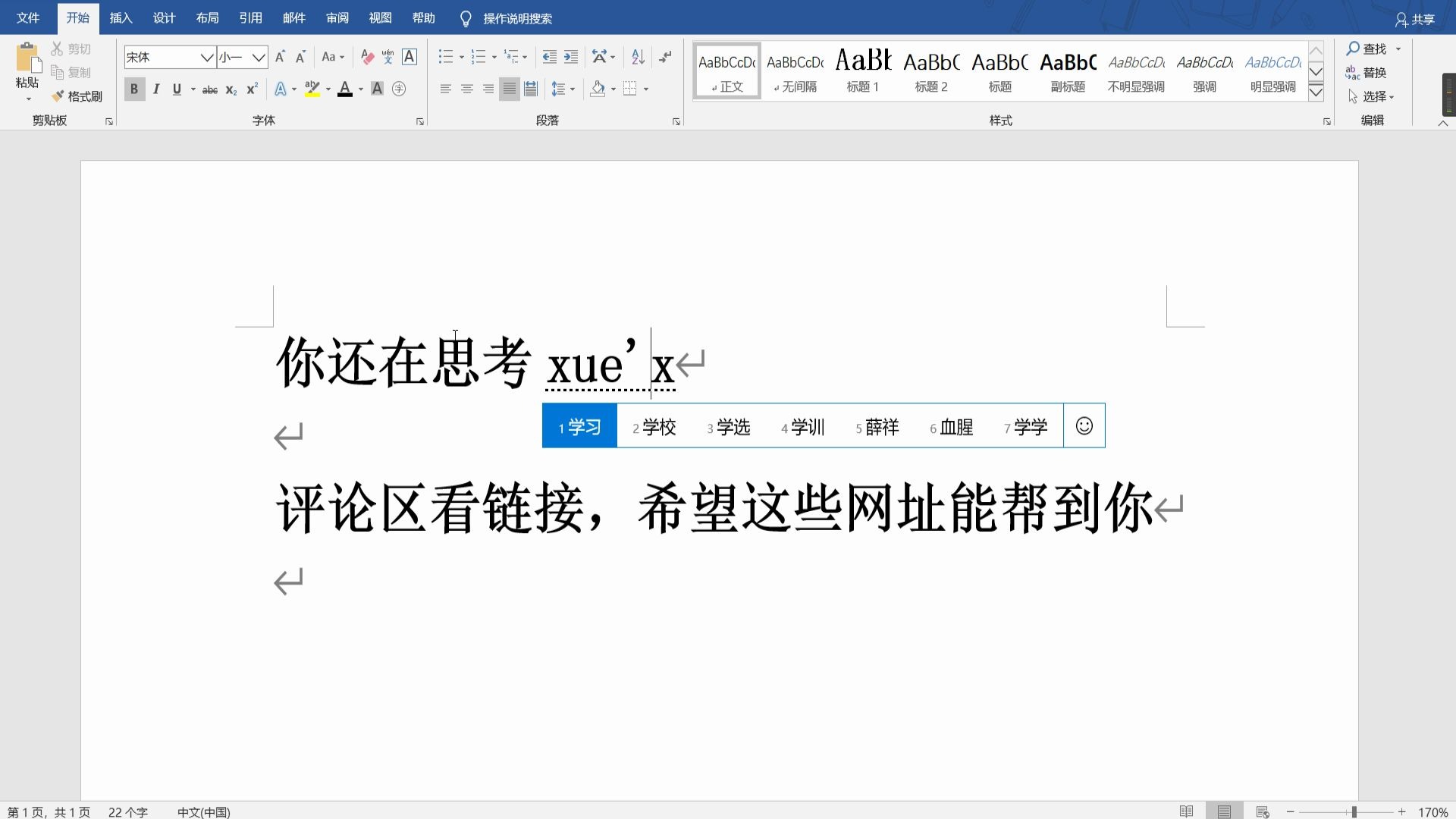Switch to the Review tab
Image resolution: width=1456 pixels, height=819 pixels.
point(337,18)
